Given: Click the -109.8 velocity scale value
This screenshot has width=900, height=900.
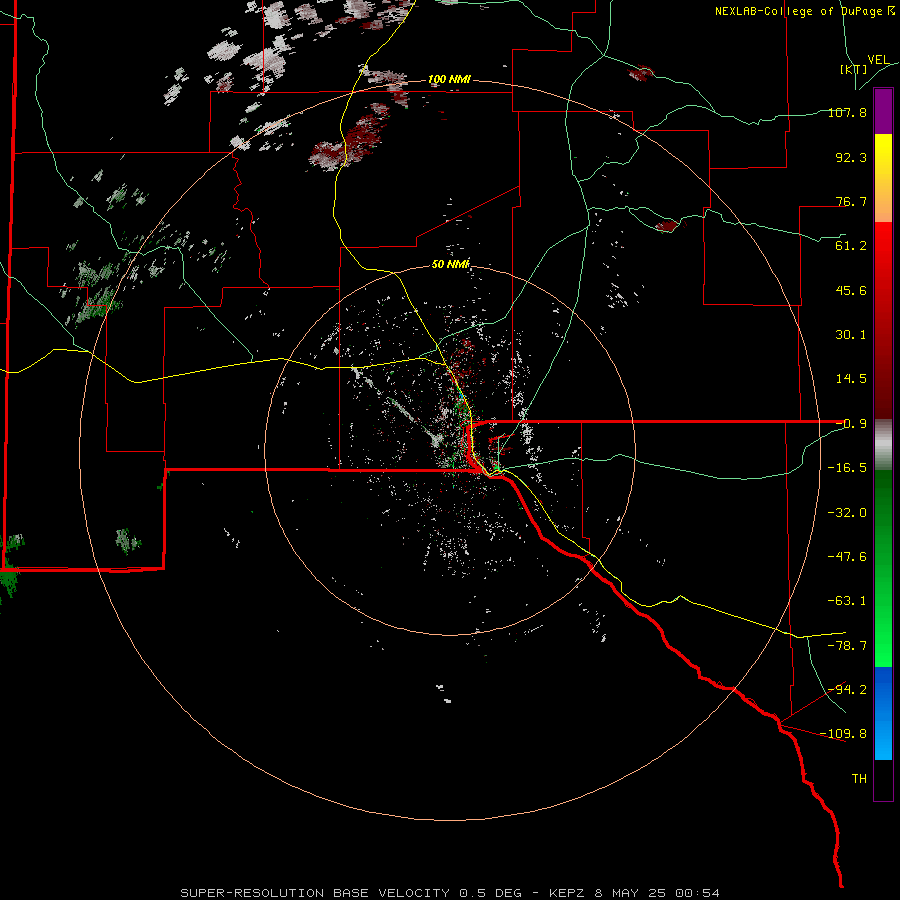Looking at the screenshot, I should pyautogui.click(x=843, y=734).
